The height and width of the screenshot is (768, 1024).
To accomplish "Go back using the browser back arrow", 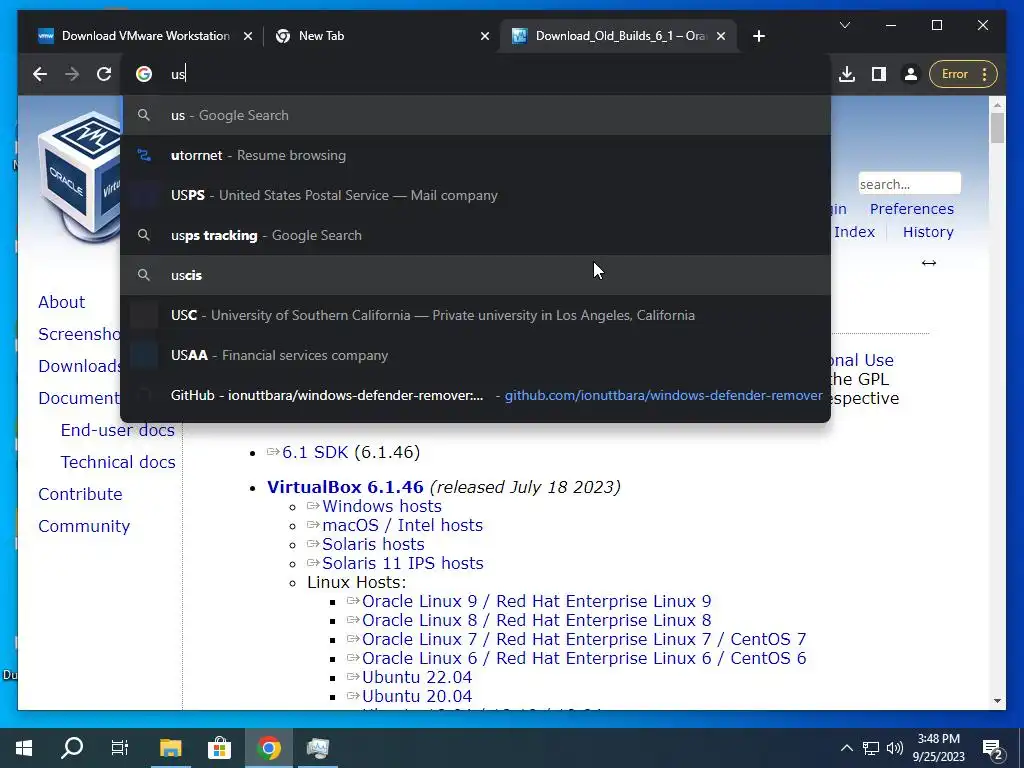I will point(40,74).
